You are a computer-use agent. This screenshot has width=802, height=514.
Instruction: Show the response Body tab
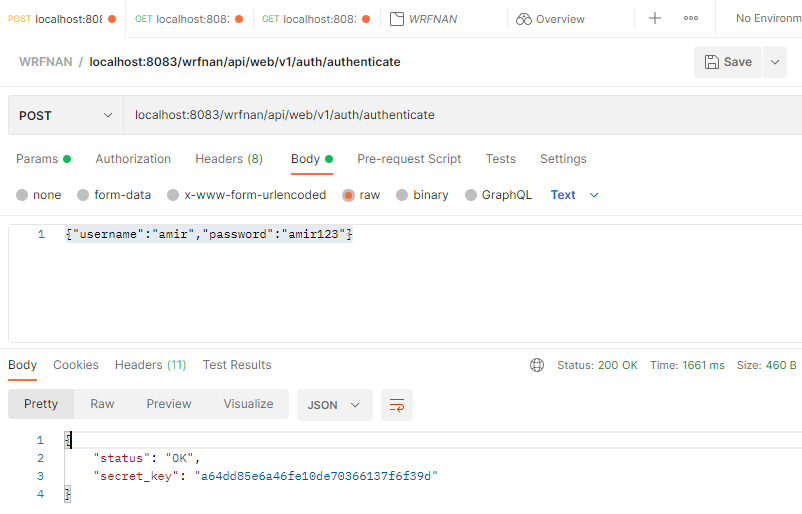point(23,365)
